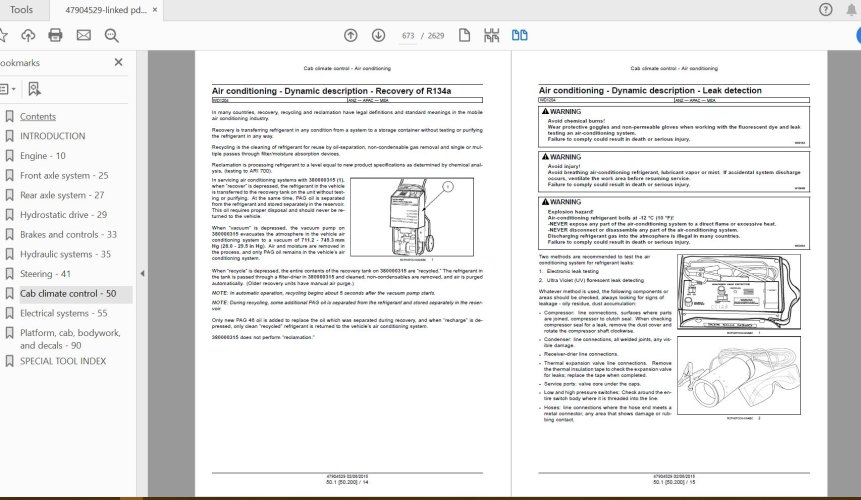
Task: Click the Explosion hazard WARNING box
Action: 674,223
